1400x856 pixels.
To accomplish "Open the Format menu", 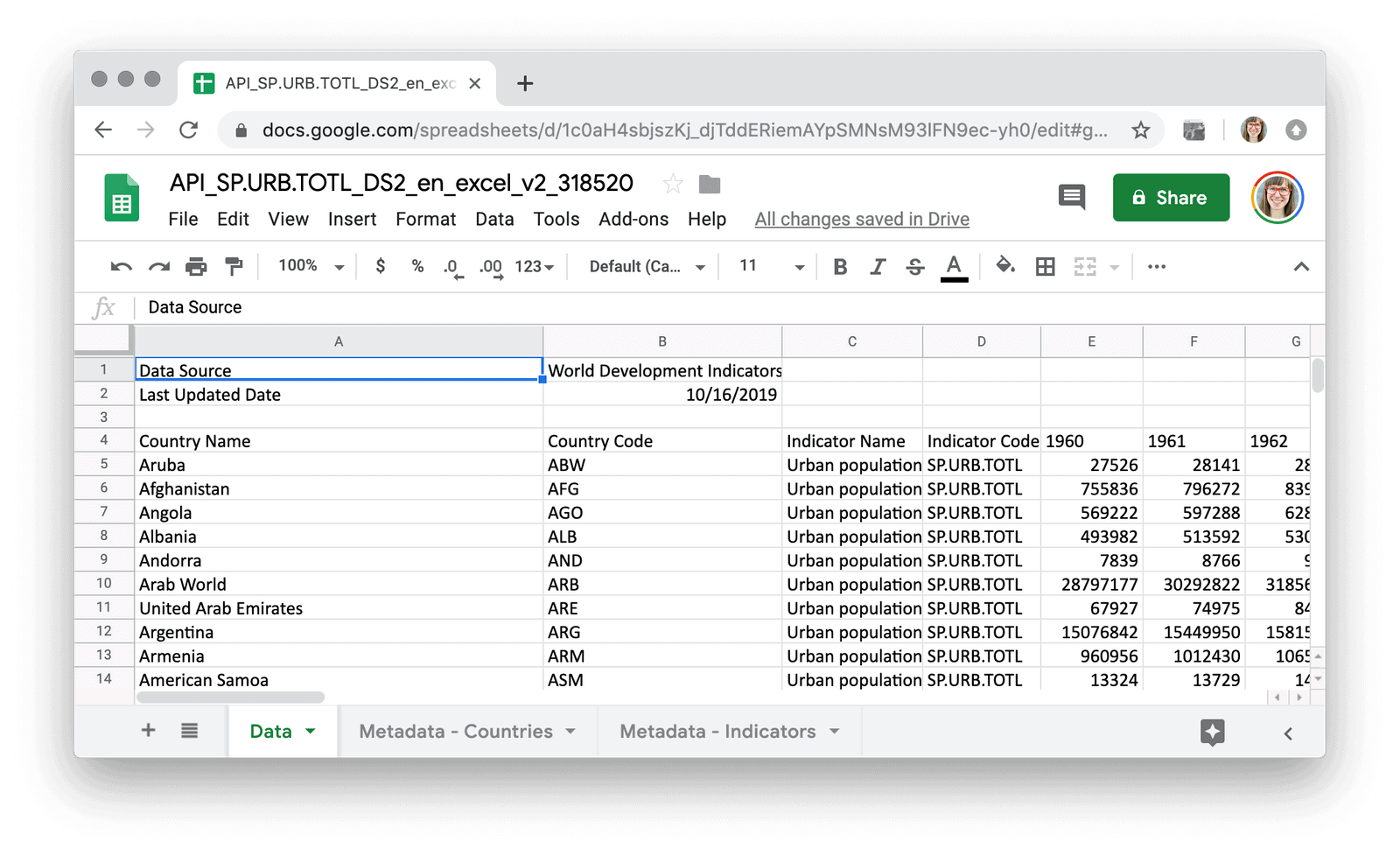I will 425,219.
